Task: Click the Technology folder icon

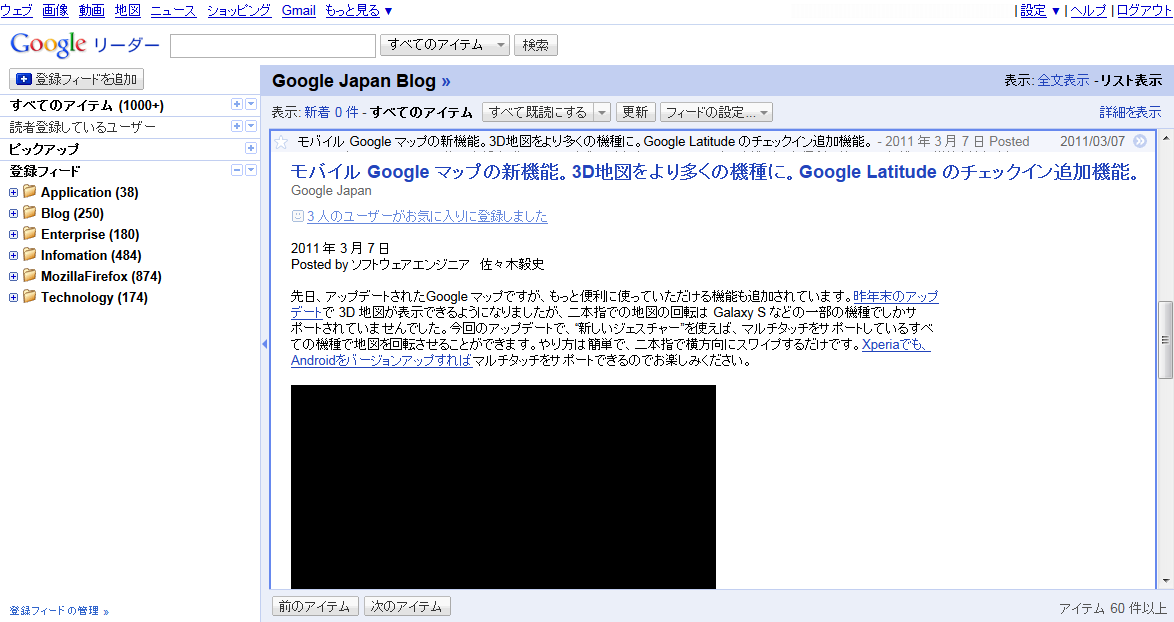Action: coord(30,296)
